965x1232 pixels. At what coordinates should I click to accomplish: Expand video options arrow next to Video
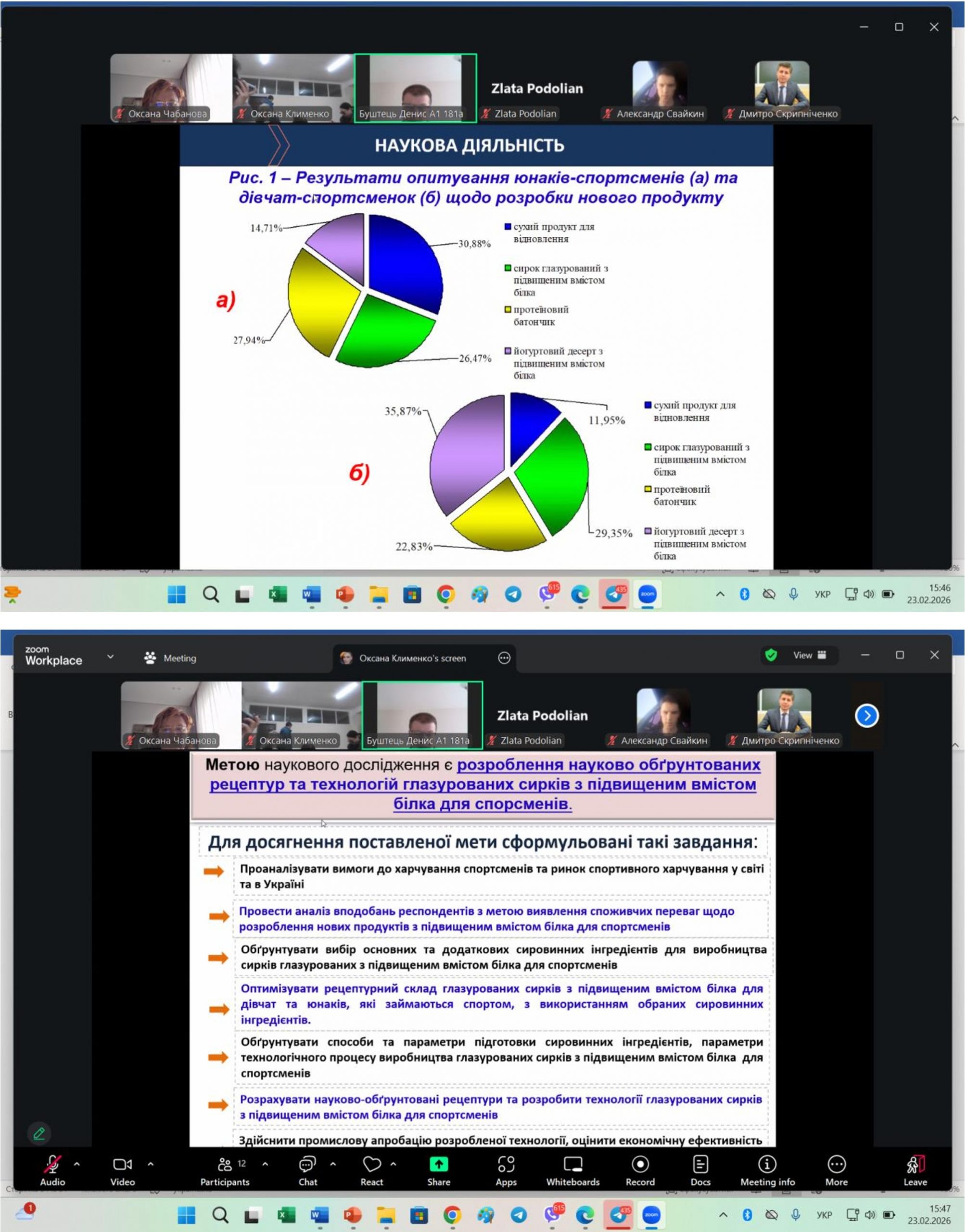point(150,1164)
